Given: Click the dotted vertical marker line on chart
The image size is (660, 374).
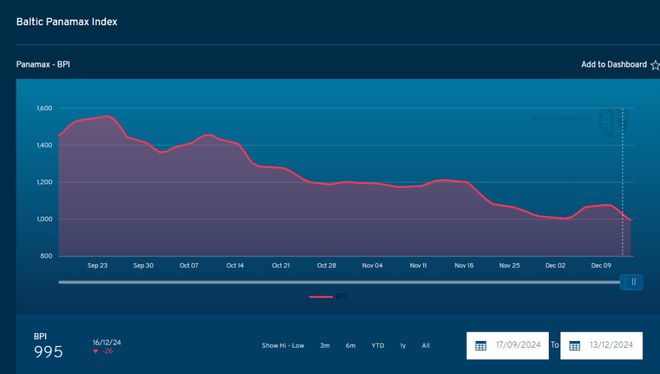Looking at the screenshot, I should [623, 182].
